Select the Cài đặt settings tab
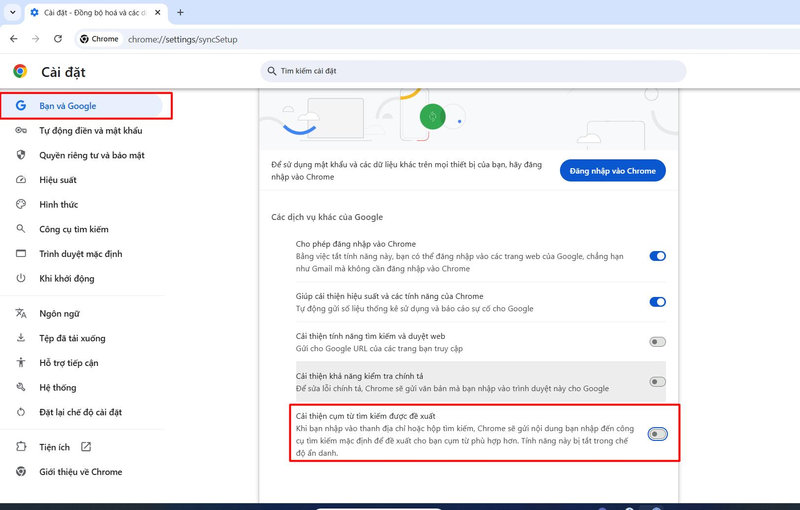The image size is (800, 510). click(96, 13)
